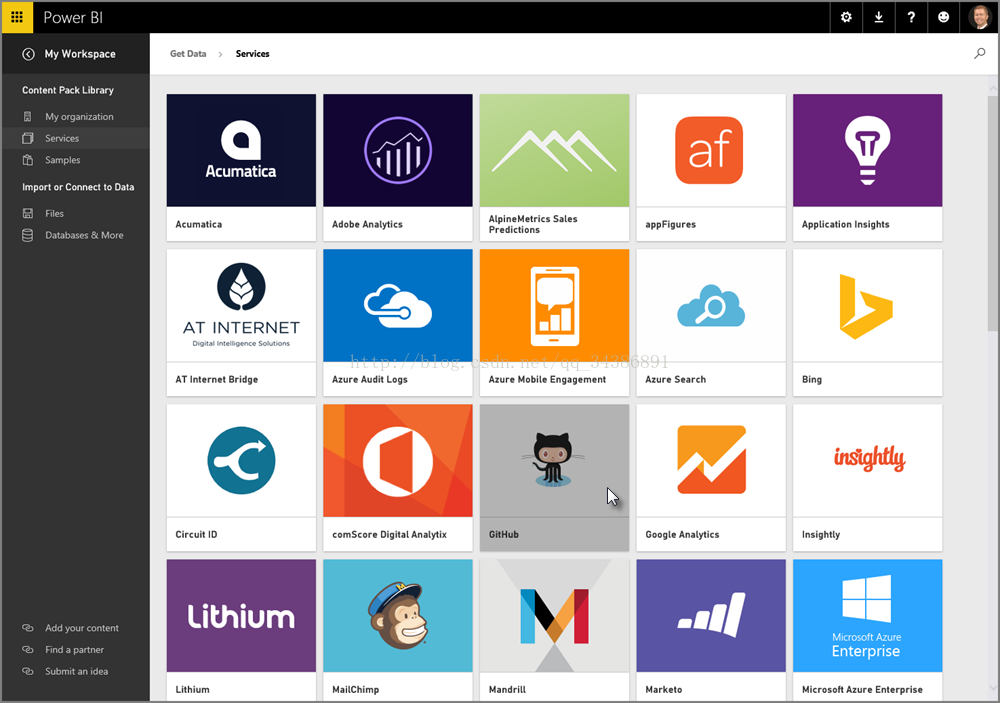Click Import or Connect to Data heading
The image size is (1000, 703).
click(78, 188)
